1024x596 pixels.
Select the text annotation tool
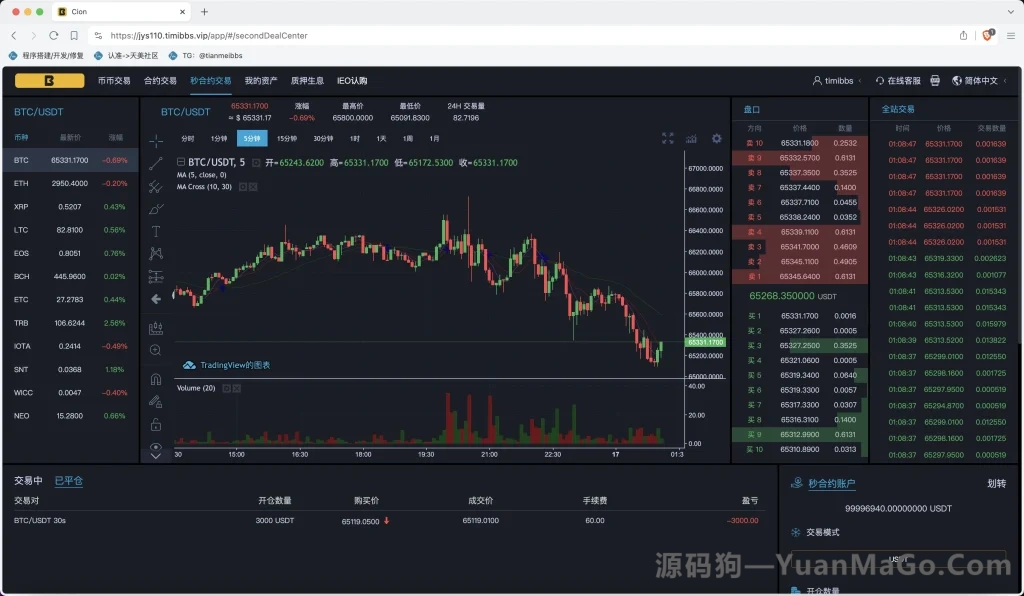tap(154, 231)
